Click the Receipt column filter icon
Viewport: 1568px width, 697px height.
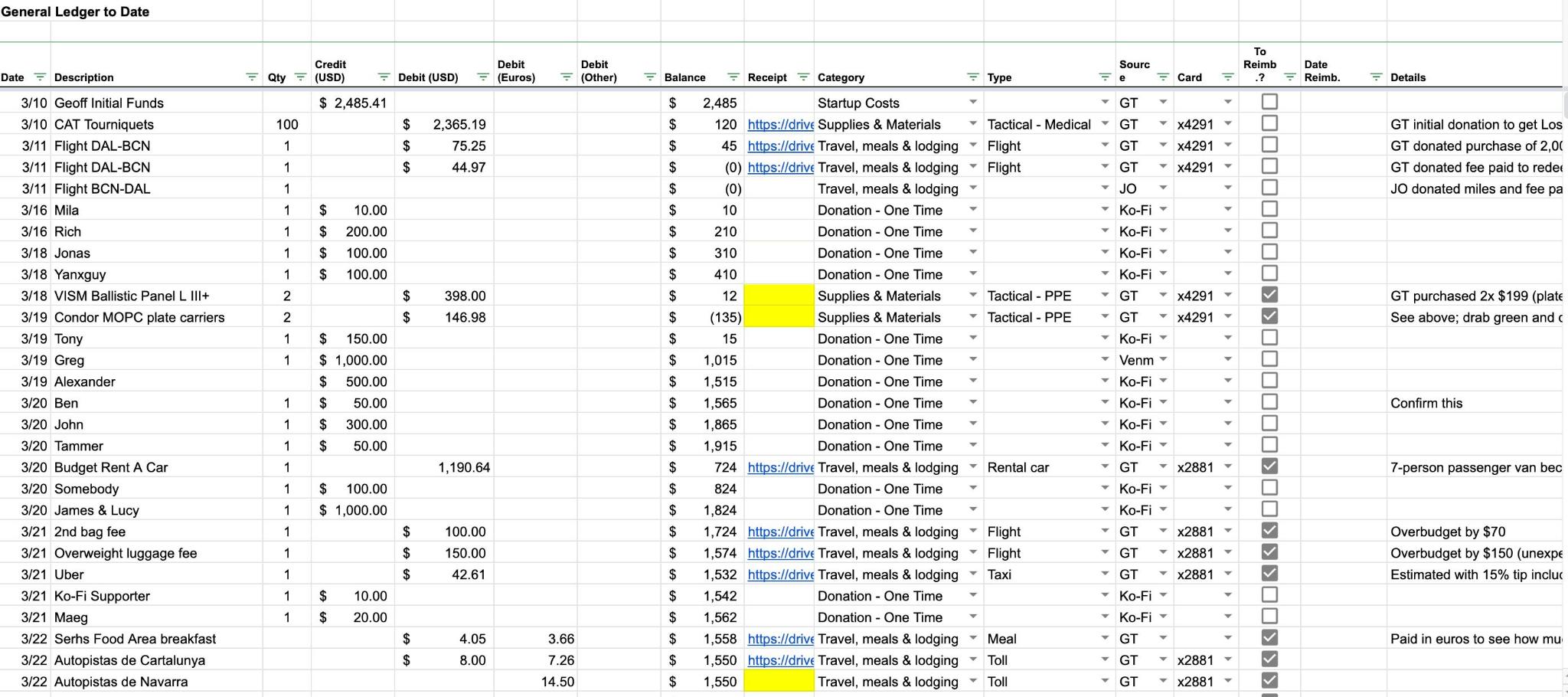[803, 77]
